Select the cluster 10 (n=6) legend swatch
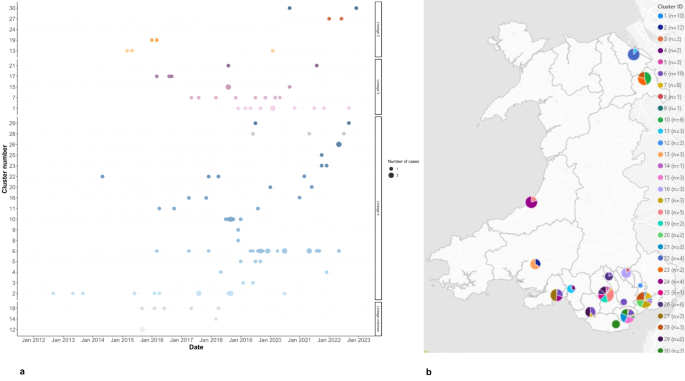 tap(661, 120)
